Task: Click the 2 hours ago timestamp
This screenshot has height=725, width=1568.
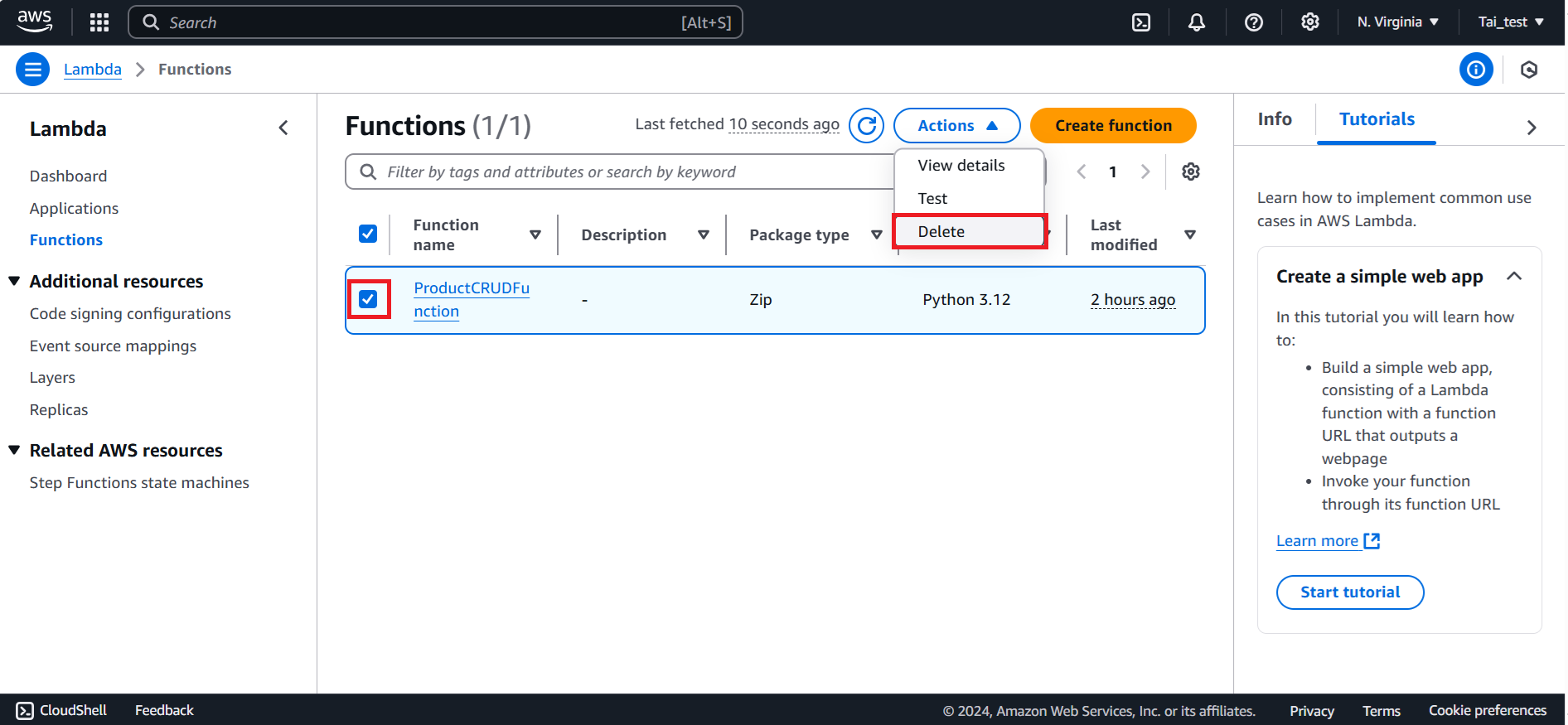Action: pyautogui.click(x=1133, y=300)
